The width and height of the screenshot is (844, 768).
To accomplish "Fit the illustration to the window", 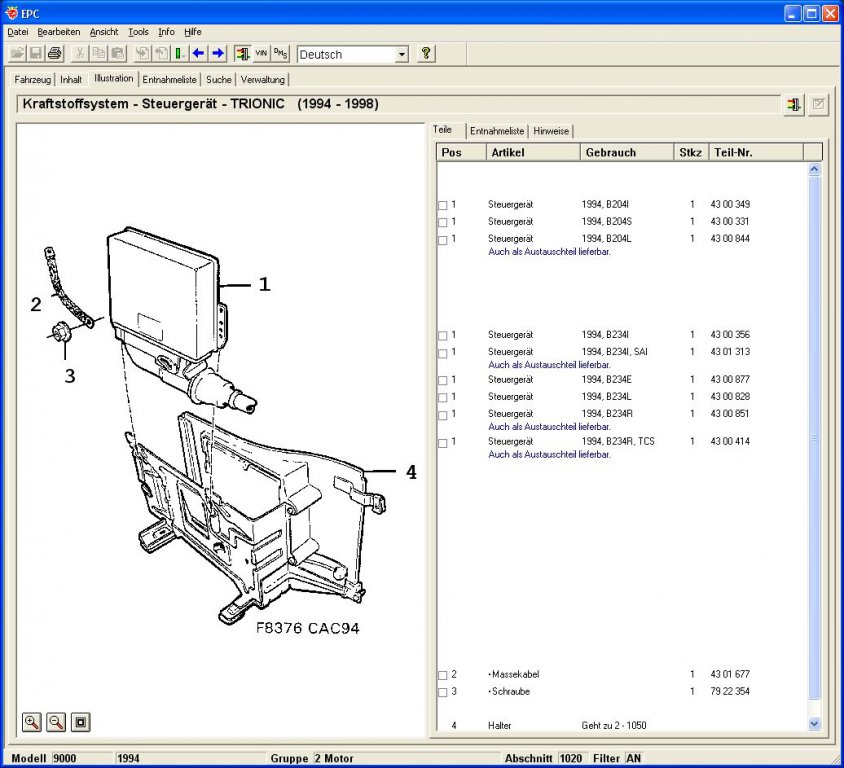I will pos(81,722).
